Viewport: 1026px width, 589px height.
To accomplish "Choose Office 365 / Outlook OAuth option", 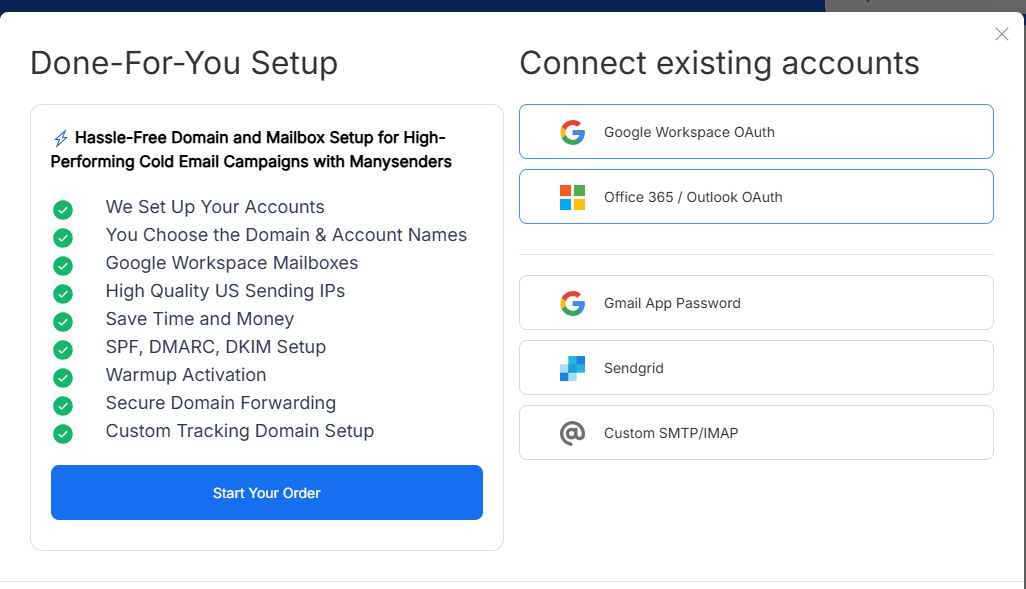I will coord(756,196).
